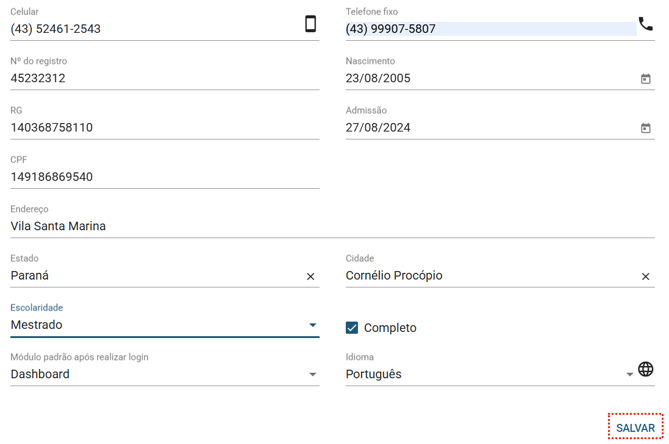The image size is (669, 444).
Task: Open the Módulo padrão após login dropdown
Action: click(312, 375)
